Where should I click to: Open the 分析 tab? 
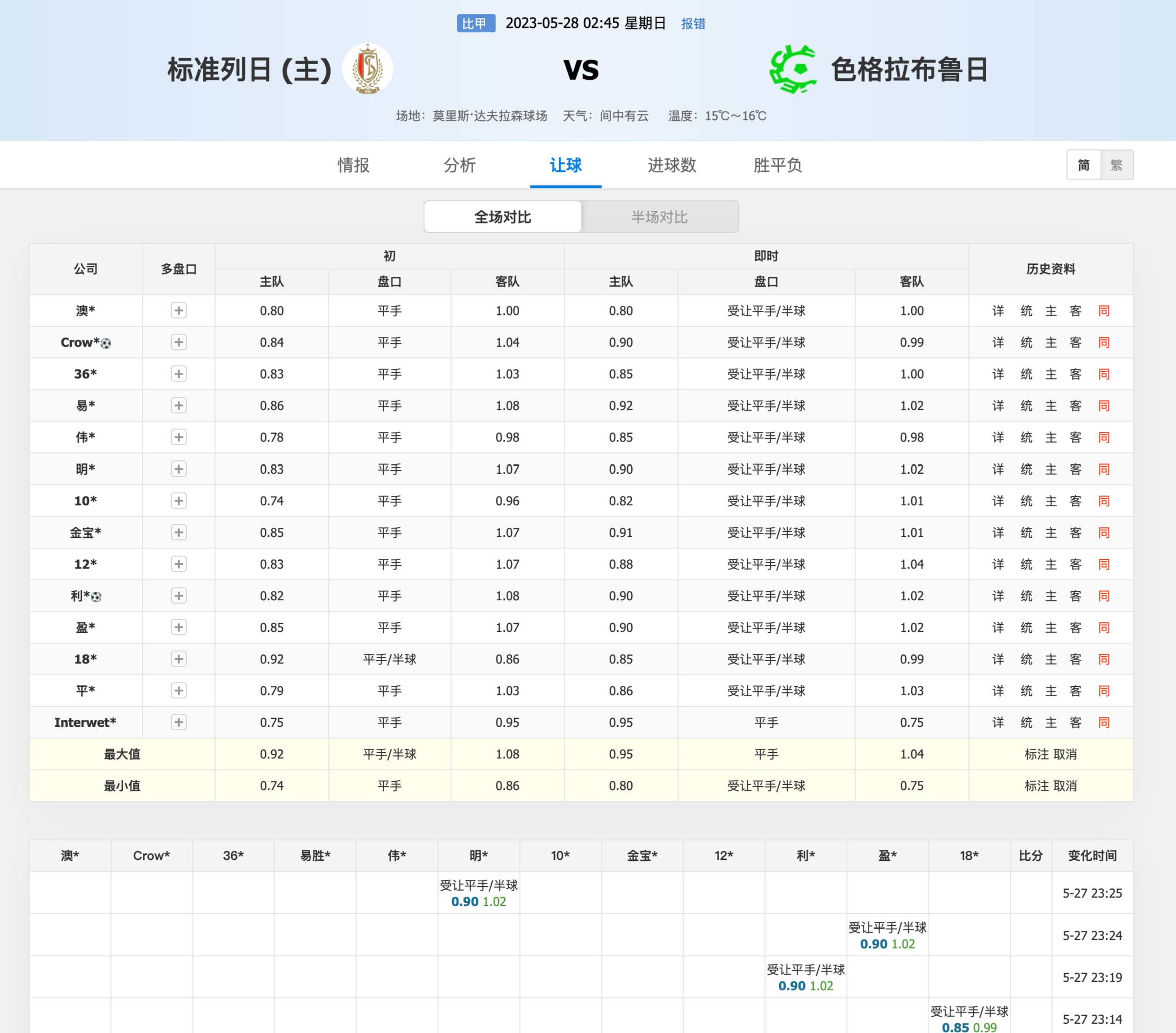click(459, 165)
